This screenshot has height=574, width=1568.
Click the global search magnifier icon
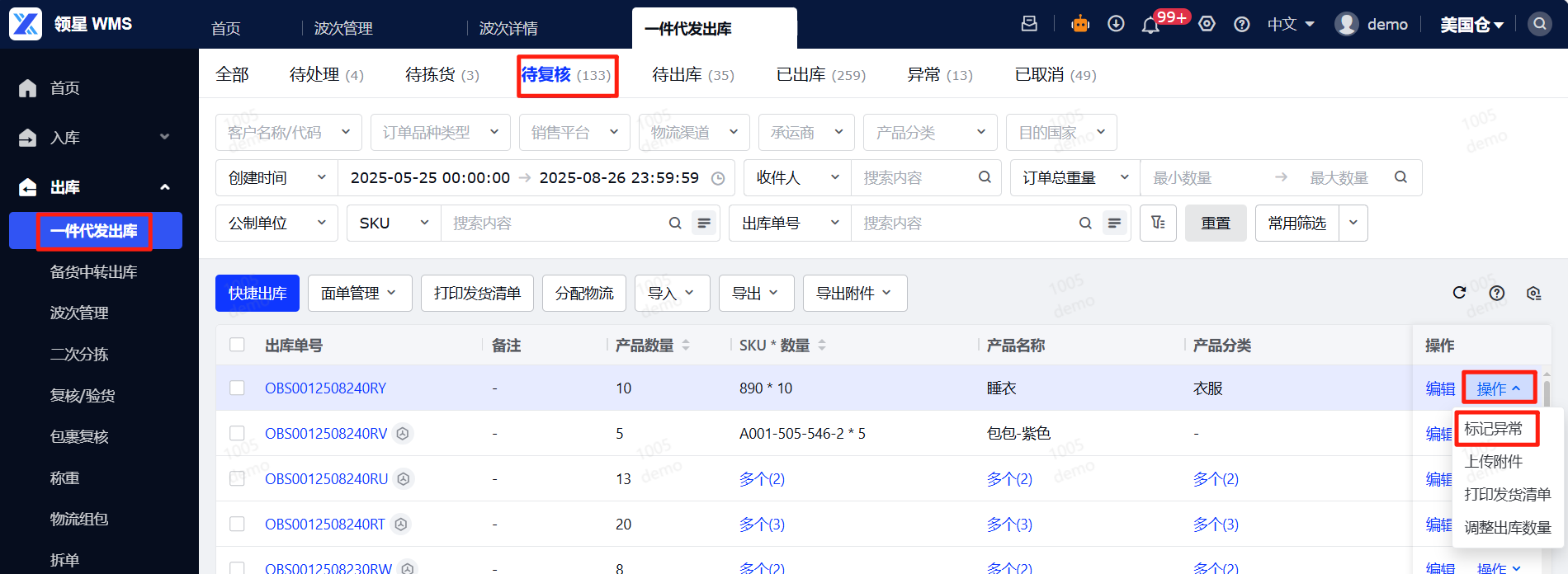pos(1539,24)
